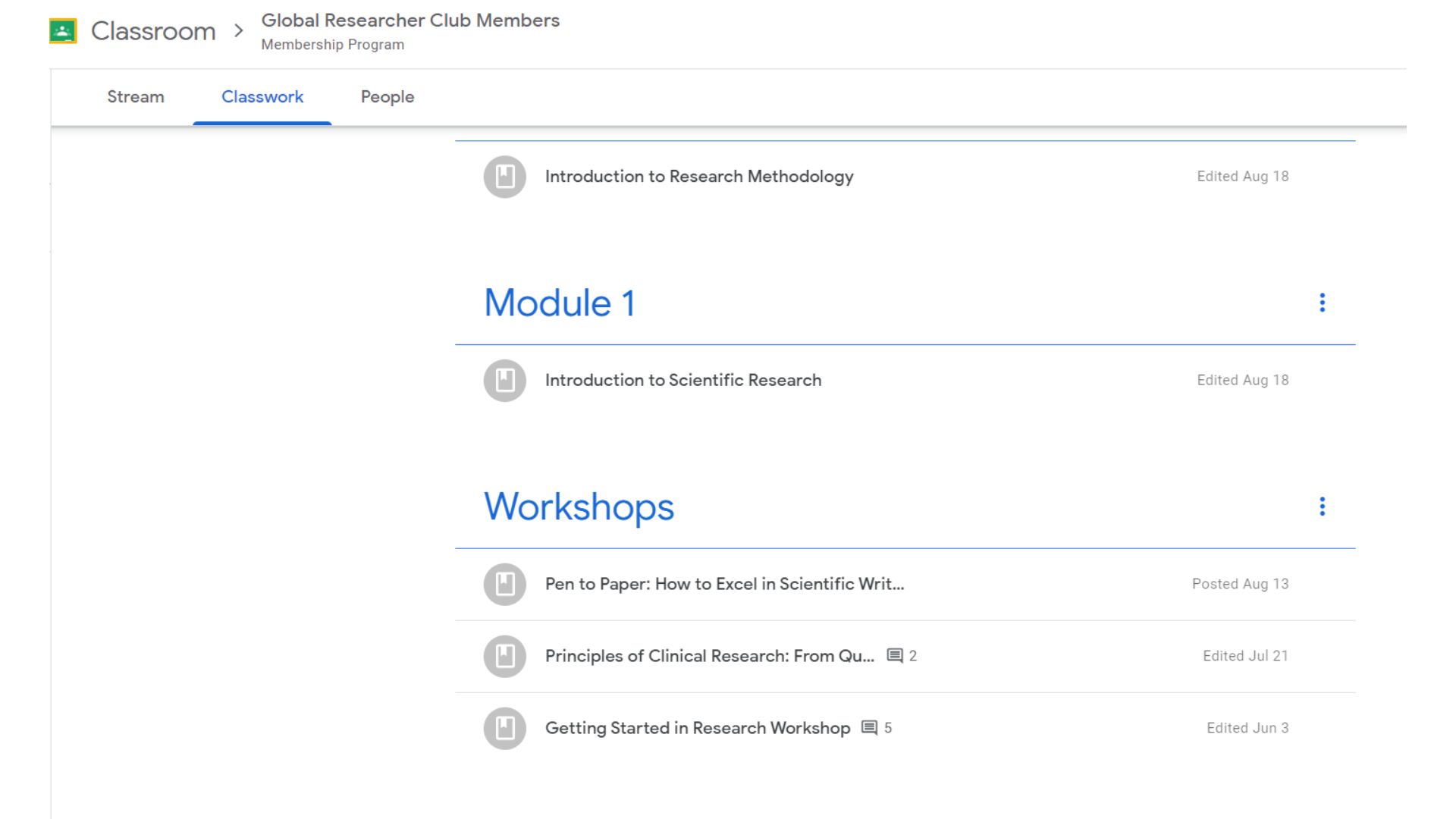This screenshot has height=819, width=1456.
Task: Click the material icon for Principles of Clinical Research
Action: coord(505,657)
